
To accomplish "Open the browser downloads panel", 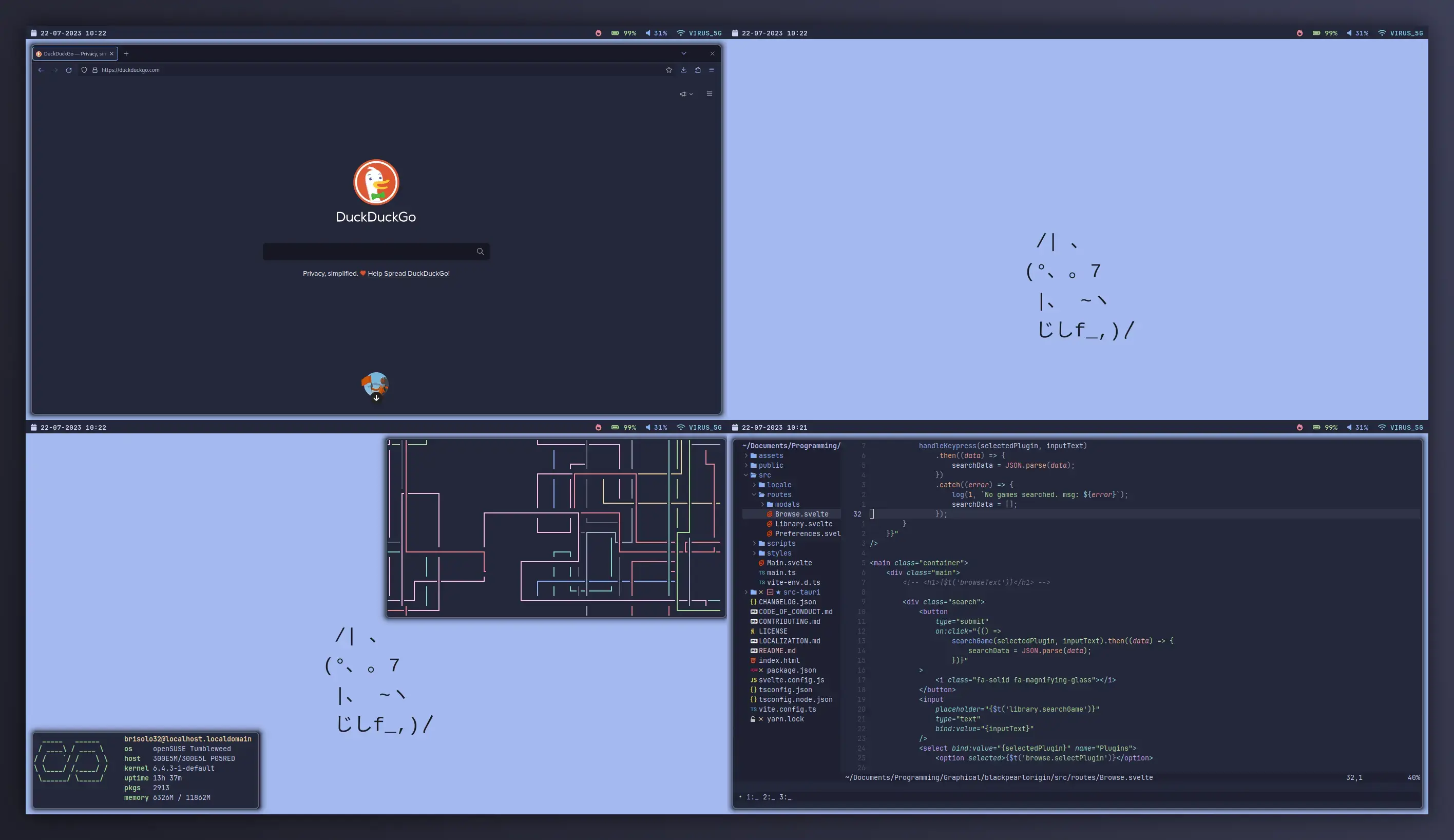I will (683, 70).
